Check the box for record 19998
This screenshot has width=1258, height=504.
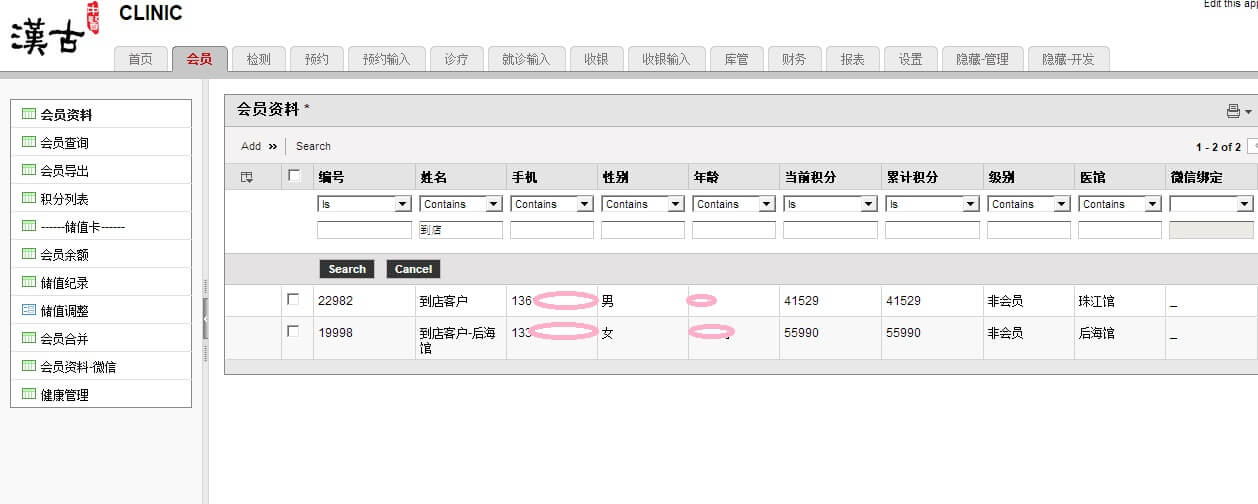pos(293,331)
